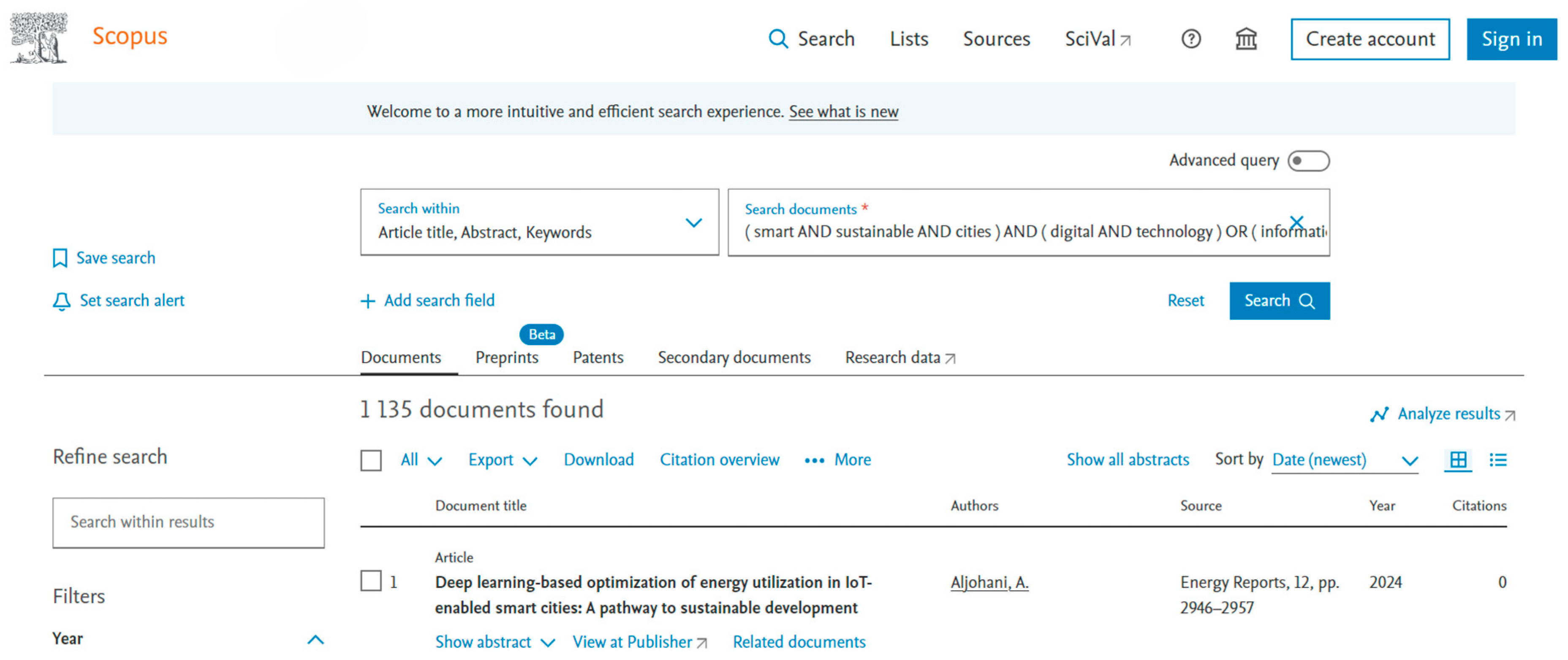Click the Analyze results chart icon
The image size is (1568, 660).
pos(1379,414)
